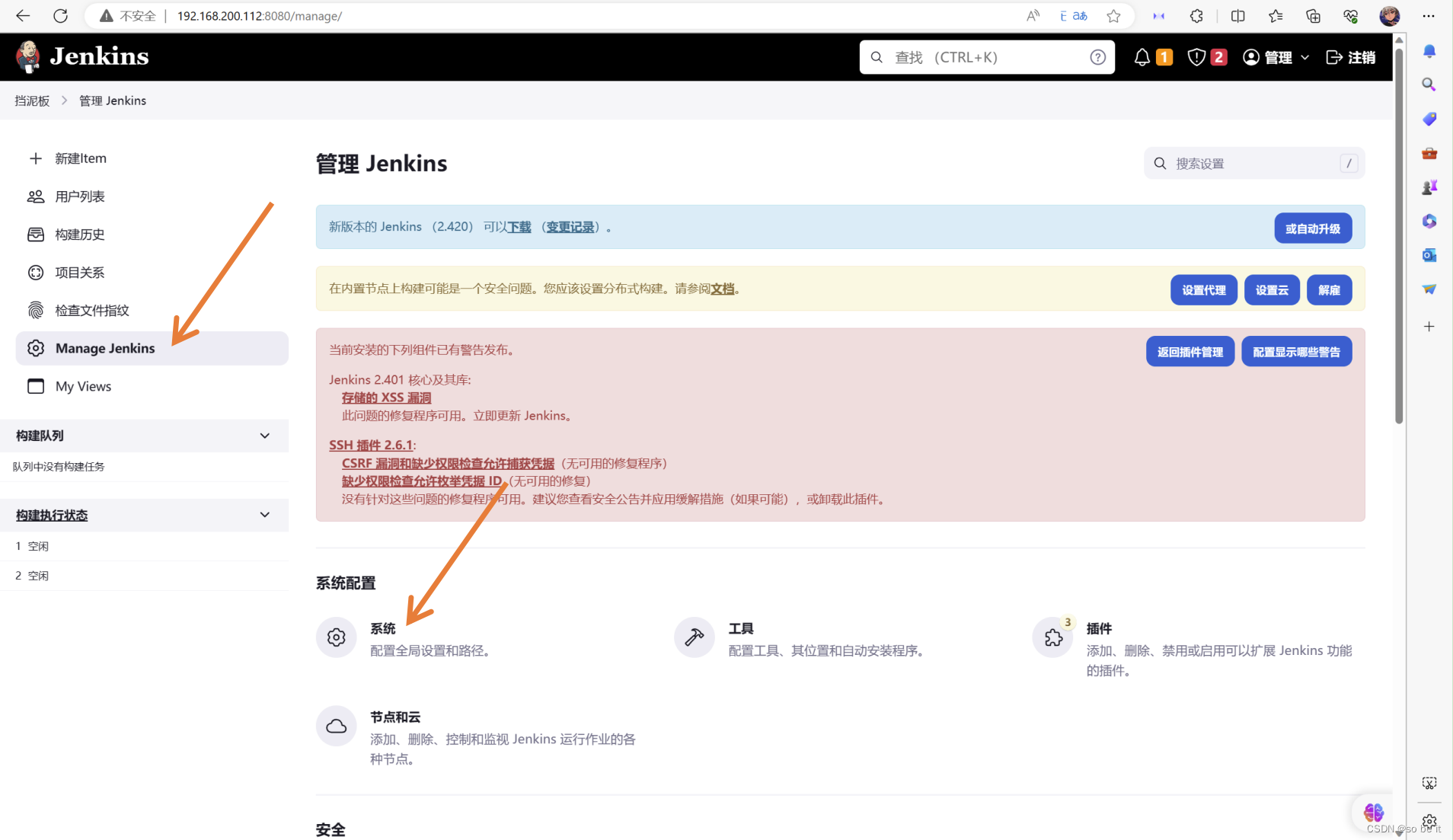The width and height of the screenshot is (1453, 840).
Task: Click the 设置云 button
Action: click(x=1272, y=290)
